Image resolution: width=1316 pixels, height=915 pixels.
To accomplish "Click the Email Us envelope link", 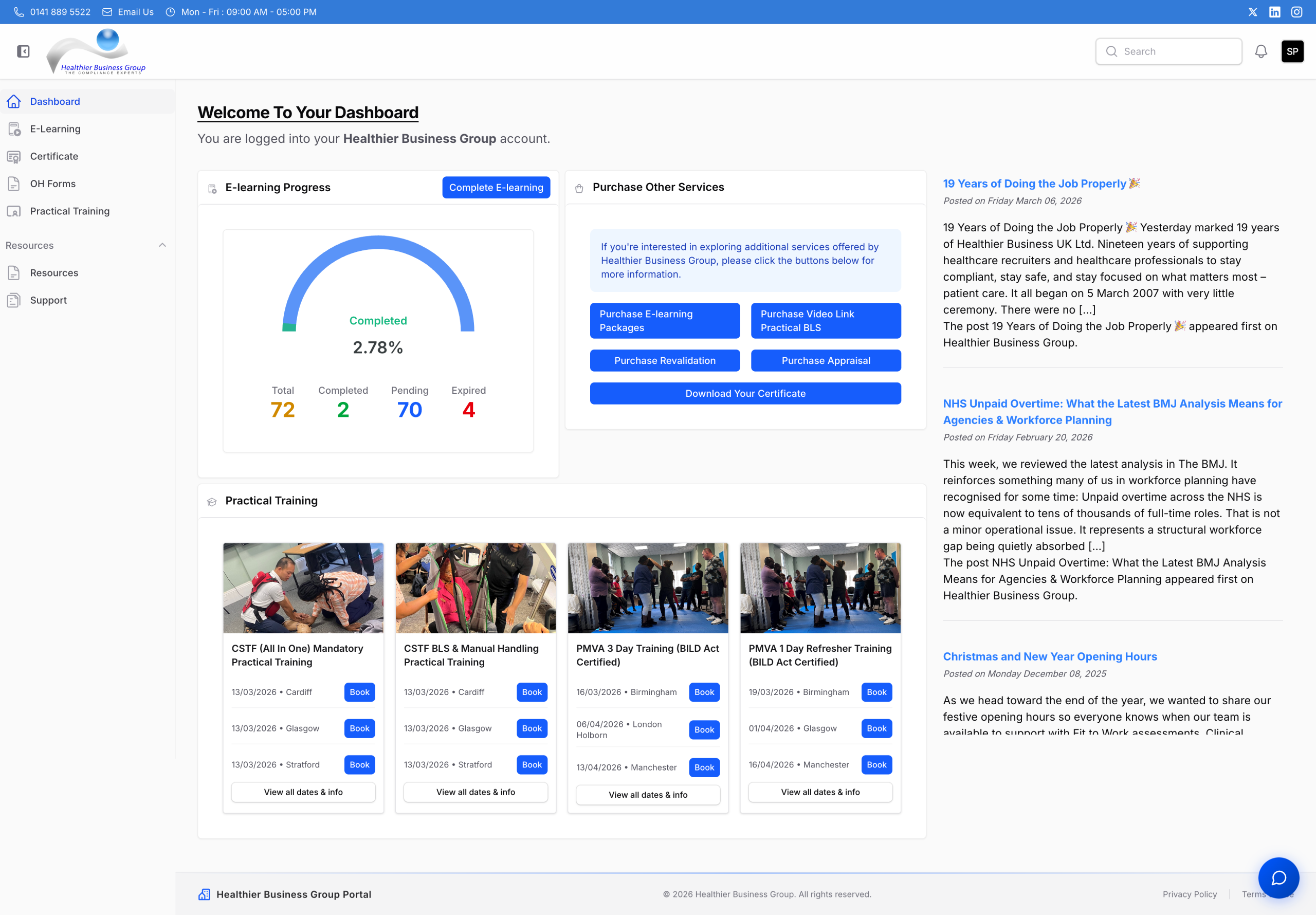I will coord(128,12).
